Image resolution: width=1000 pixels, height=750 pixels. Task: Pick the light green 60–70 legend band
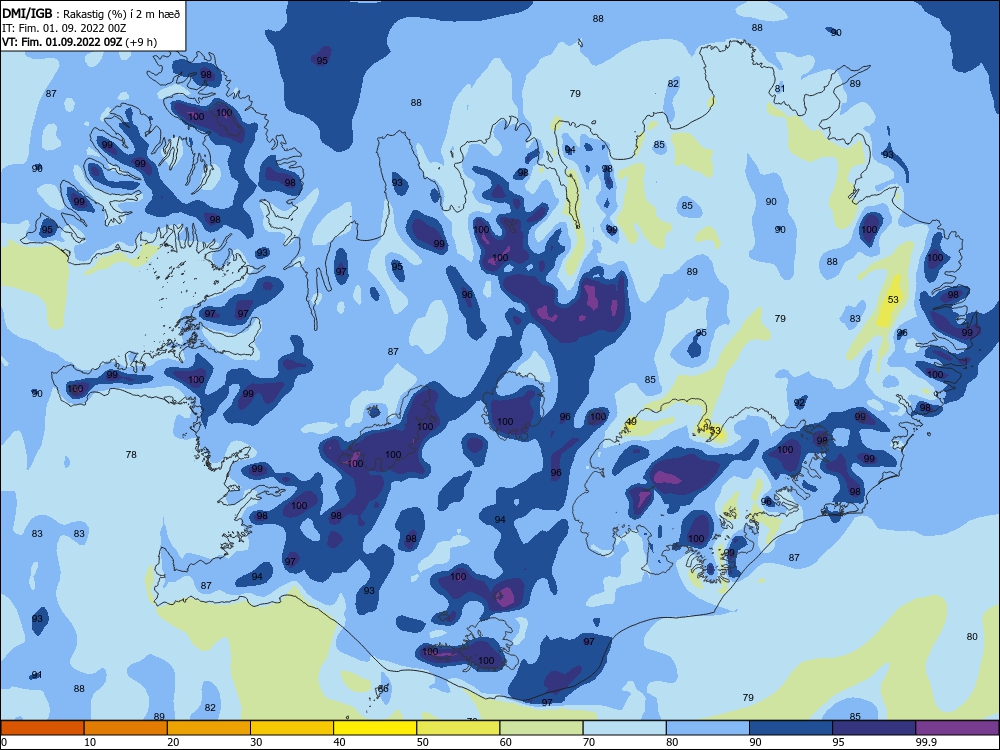[x=541, y=728]
